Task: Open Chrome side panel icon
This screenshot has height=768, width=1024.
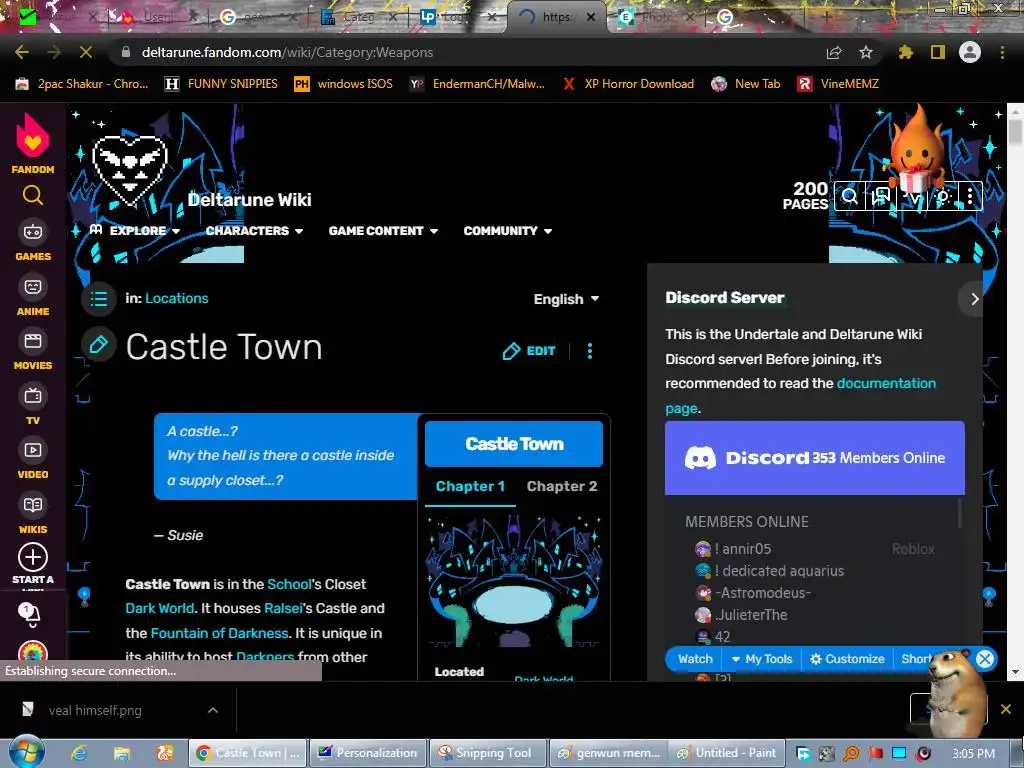Action: tap(938, 52)
